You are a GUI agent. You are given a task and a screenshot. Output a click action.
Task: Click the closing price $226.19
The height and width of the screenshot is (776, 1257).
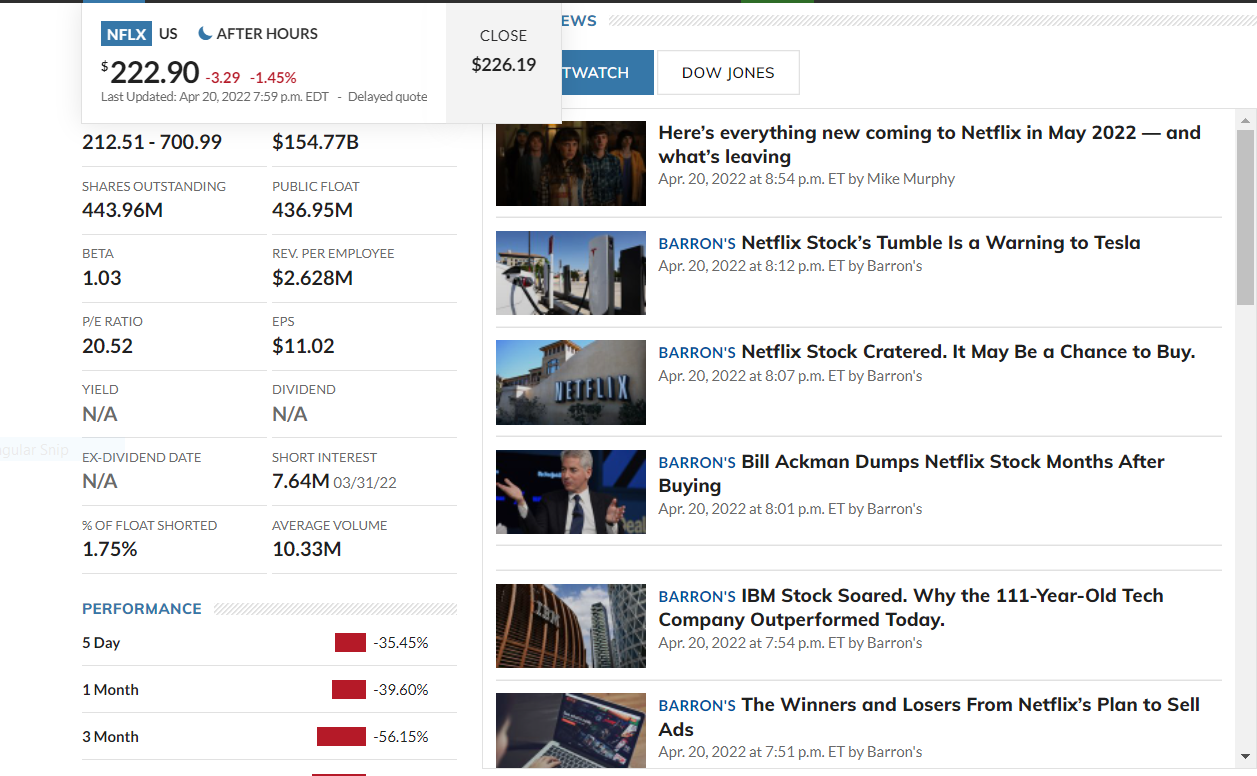[504, 65]
